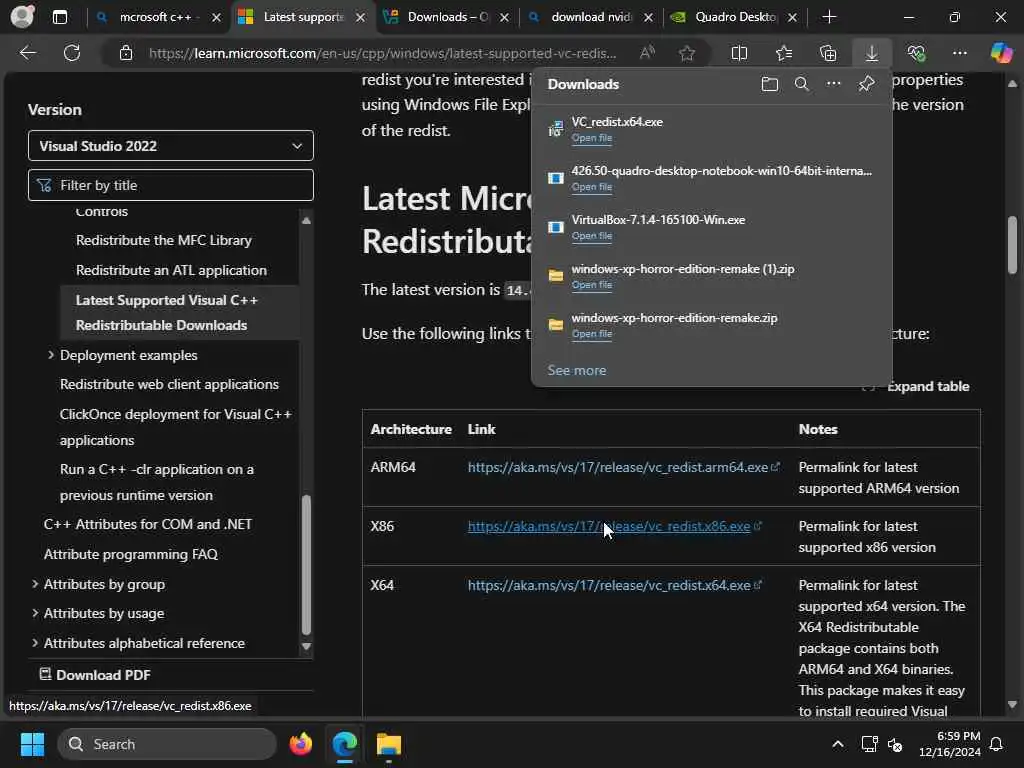Click sidebar scroll down arrow

click(x=306, y=647)
